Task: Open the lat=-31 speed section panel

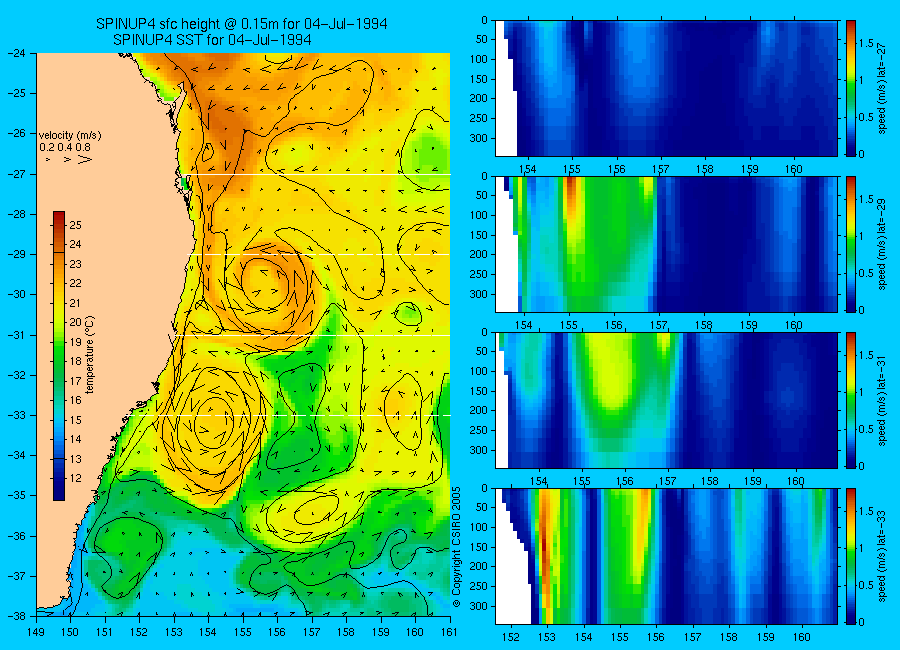Action: coord(666,400)
